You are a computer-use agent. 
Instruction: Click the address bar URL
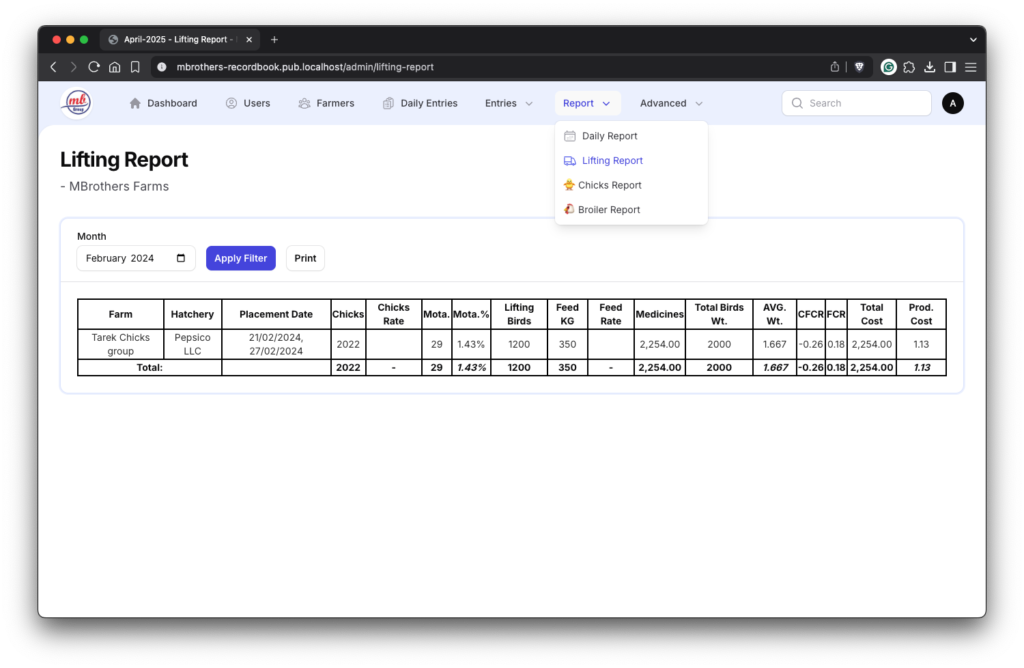pyautogui.click(x=305, y=67)
